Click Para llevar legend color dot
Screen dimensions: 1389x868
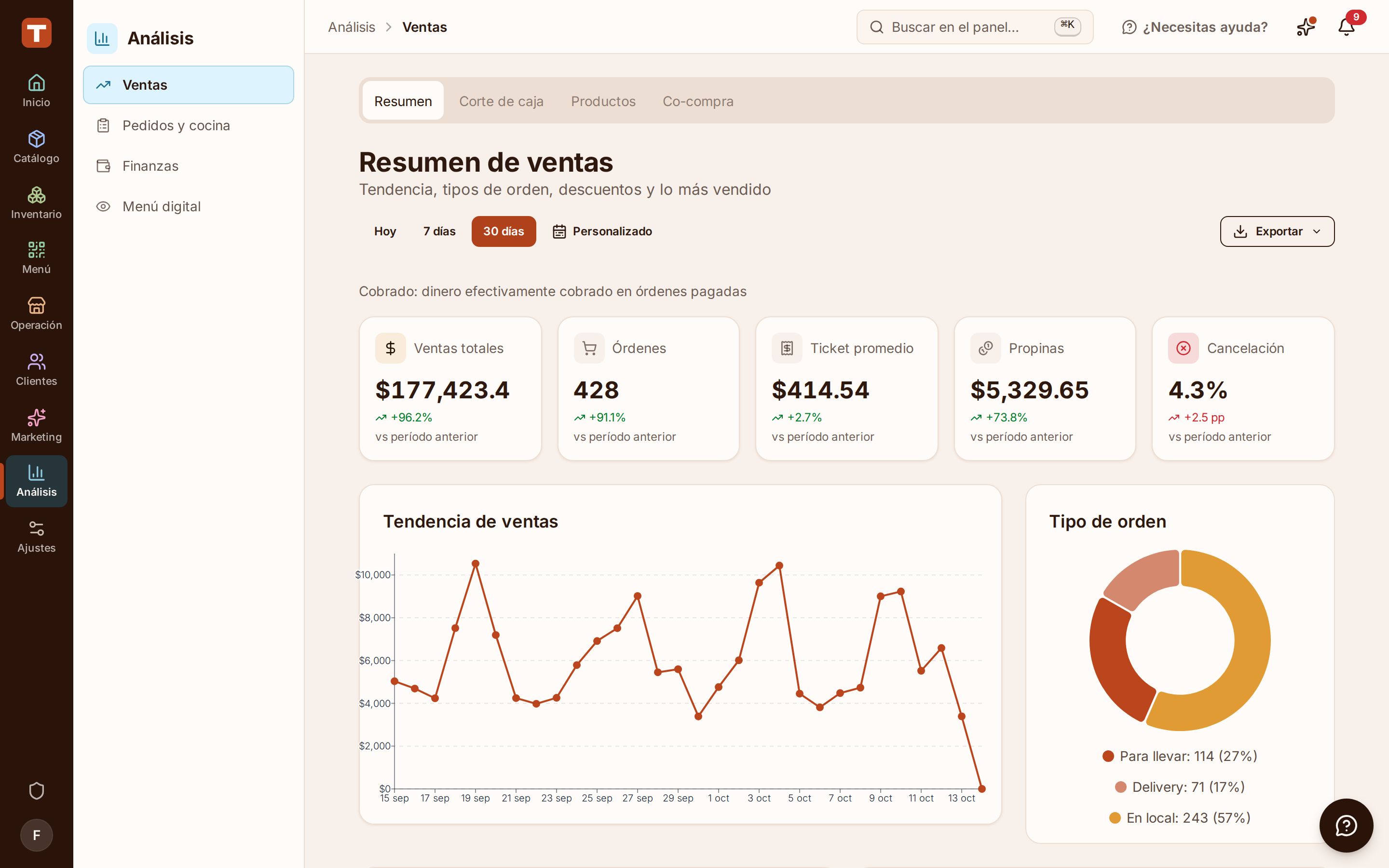click(1108, 756)
